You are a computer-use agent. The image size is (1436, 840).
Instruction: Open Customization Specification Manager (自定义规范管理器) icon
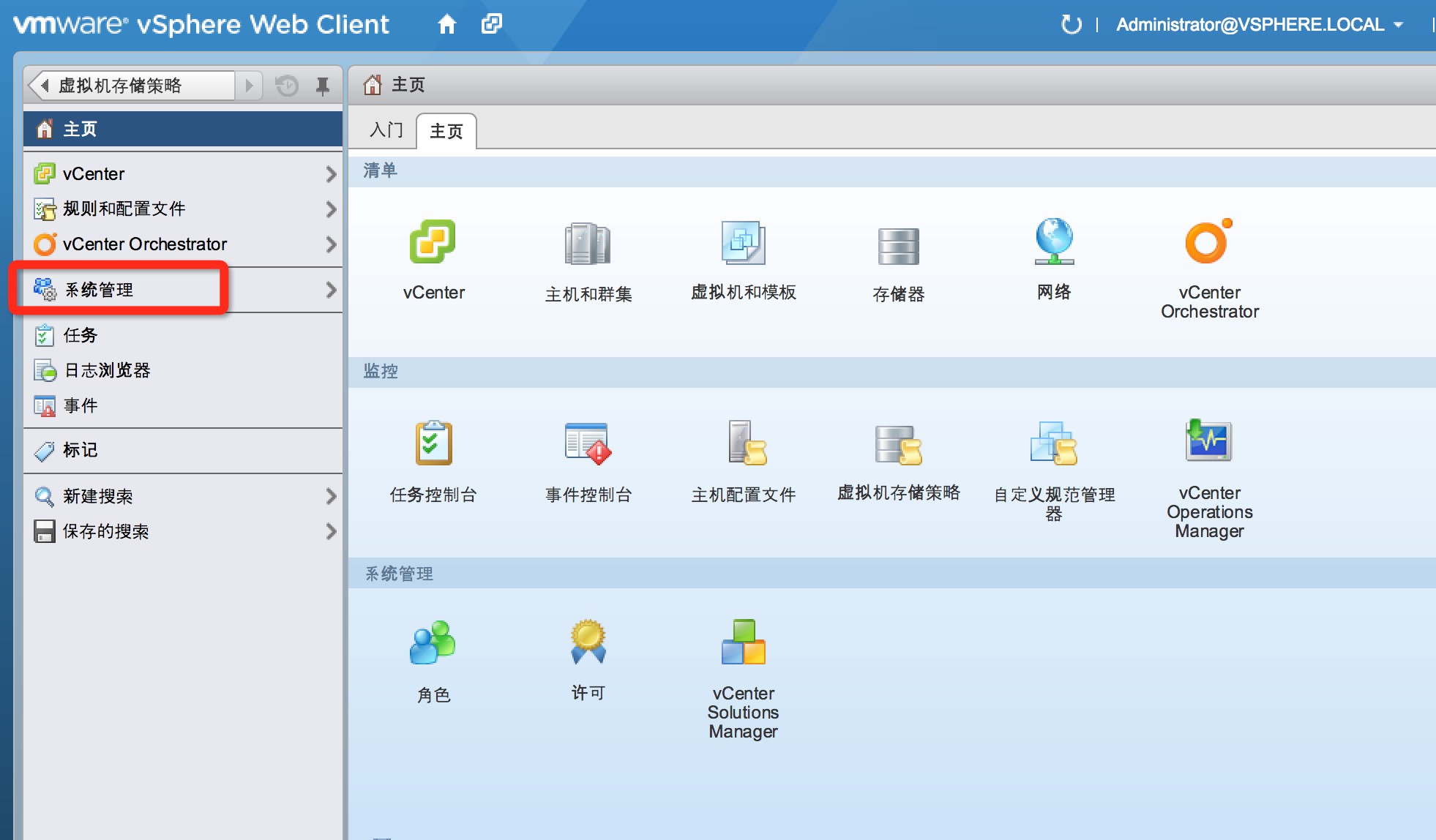(x=1054, y=443)
